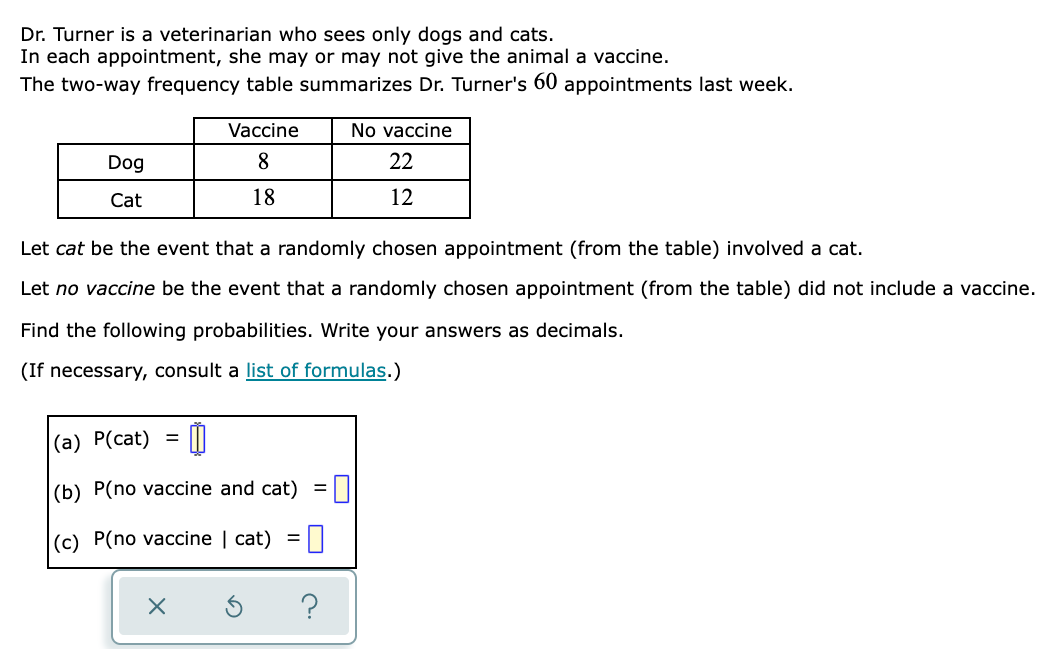Click the No vaccine column header
This screenshot has height=649, width=1061.
400,130
